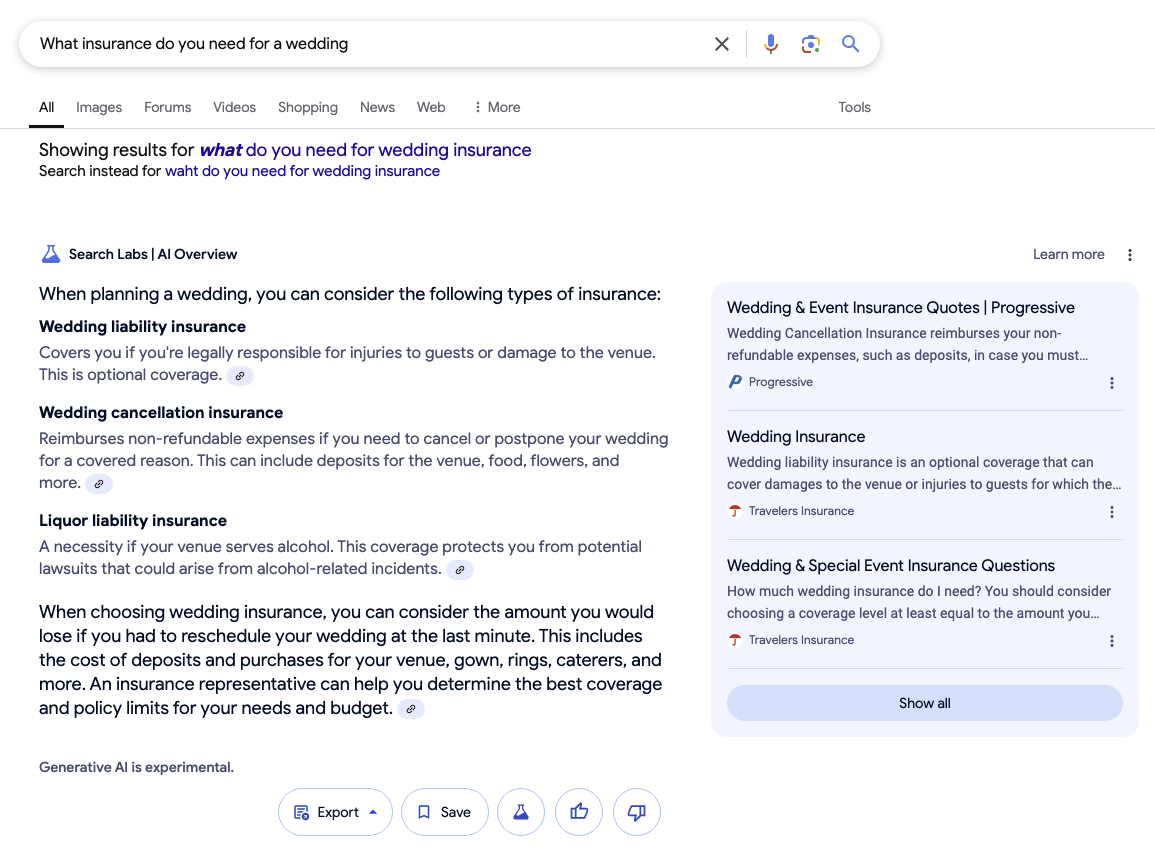Expand the Export options dropdown

click(x=335, y=812)
